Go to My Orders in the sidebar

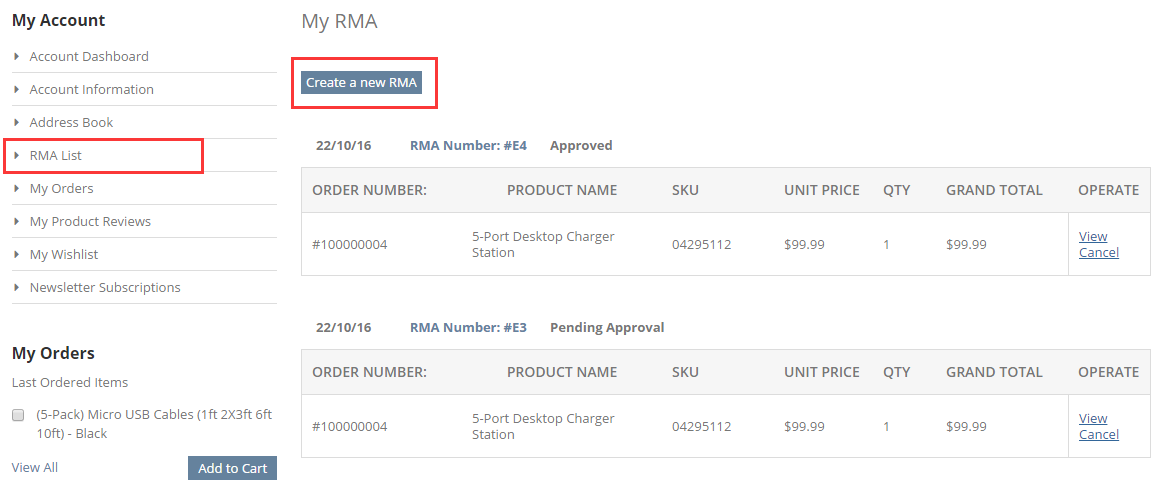pyautogui.click(x=61, y=189)
